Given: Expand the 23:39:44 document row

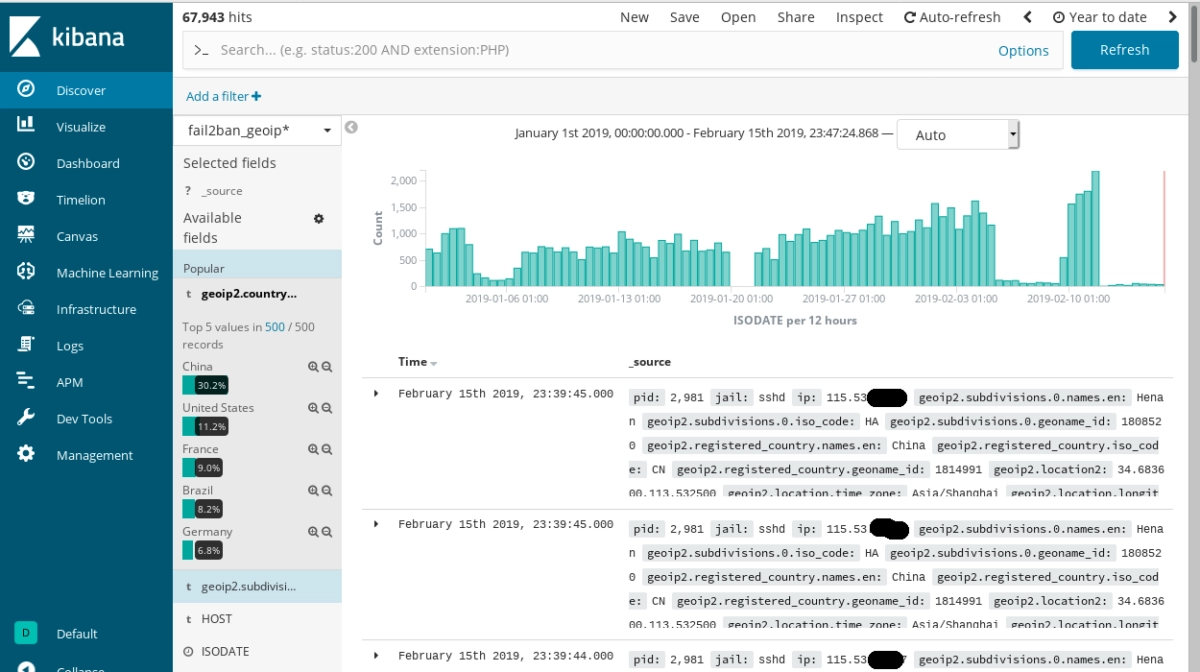Looking at the screenshot, I should click(376, 656).
